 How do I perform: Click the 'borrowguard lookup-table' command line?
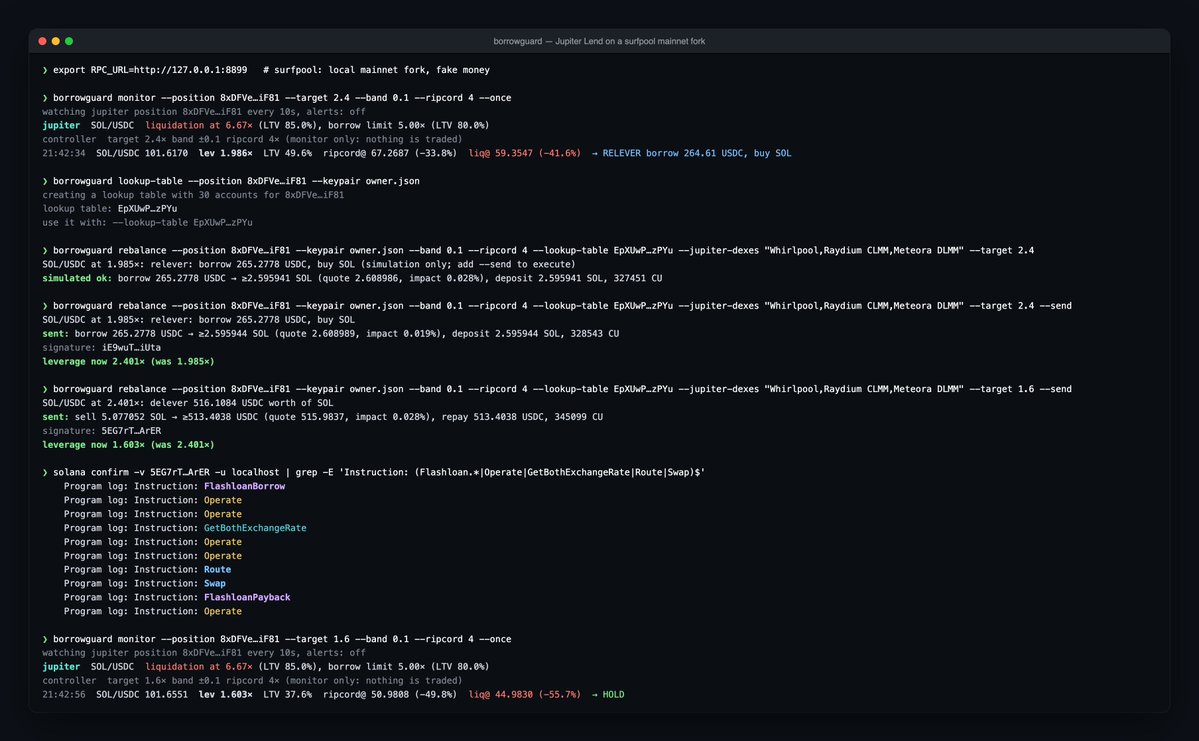click(236, 181)
